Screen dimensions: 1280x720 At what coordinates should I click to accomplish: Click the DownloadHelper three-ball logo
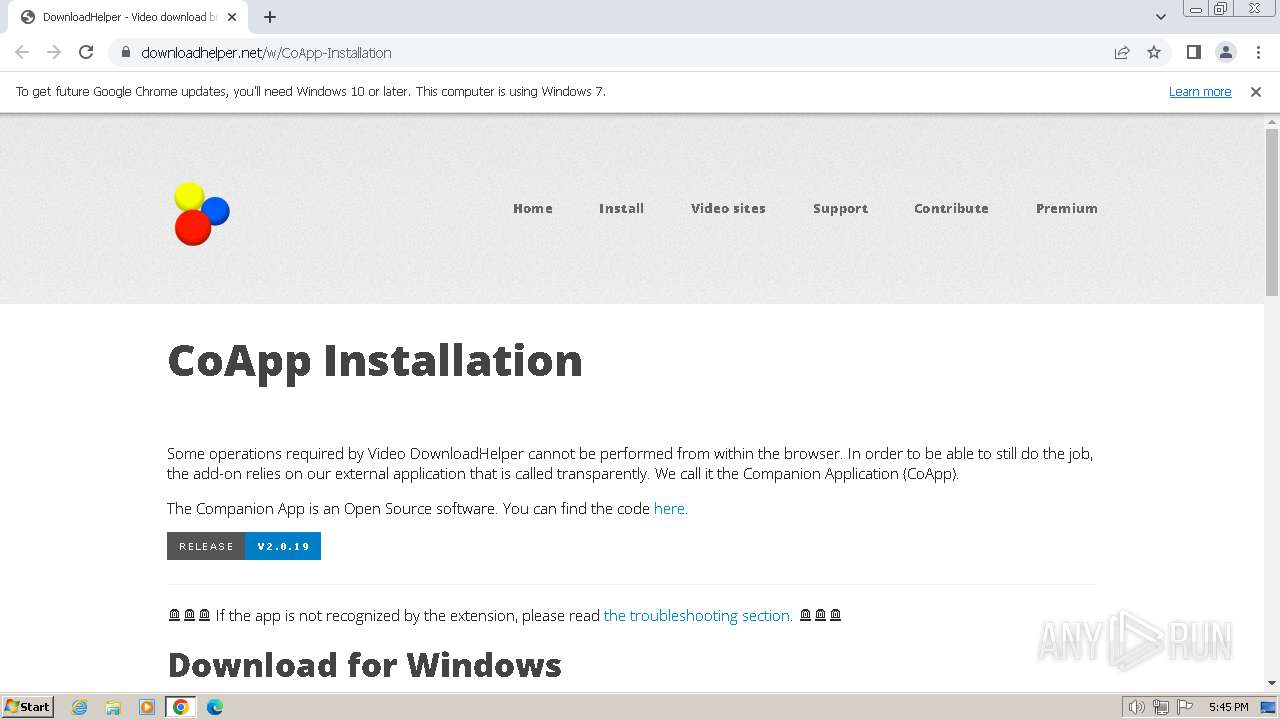tap(201, 213)
